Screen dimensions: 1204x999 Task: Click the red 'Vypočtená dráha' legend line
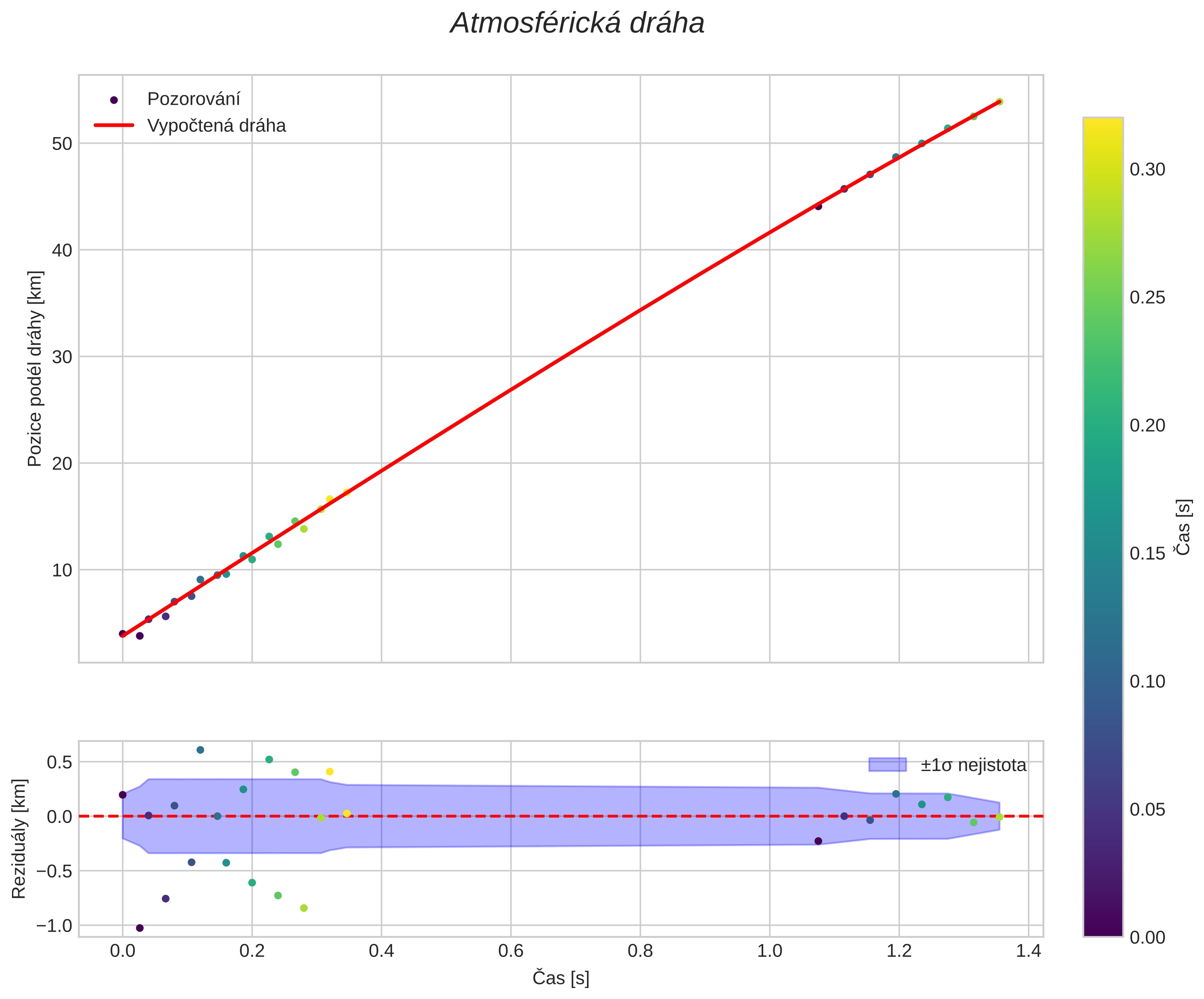pyautogui.click(x=114, y=125)
